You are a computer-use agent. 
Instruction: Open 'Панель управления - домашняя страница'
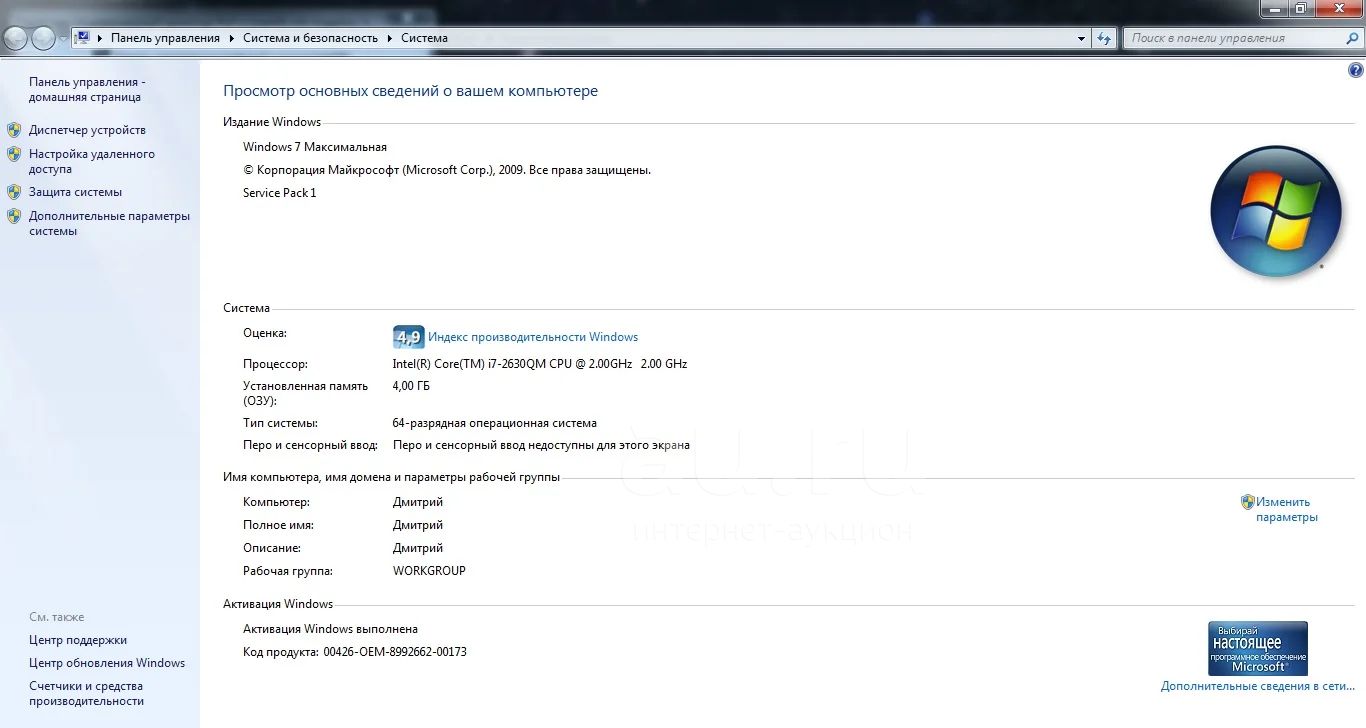click(x=88, y=89)
